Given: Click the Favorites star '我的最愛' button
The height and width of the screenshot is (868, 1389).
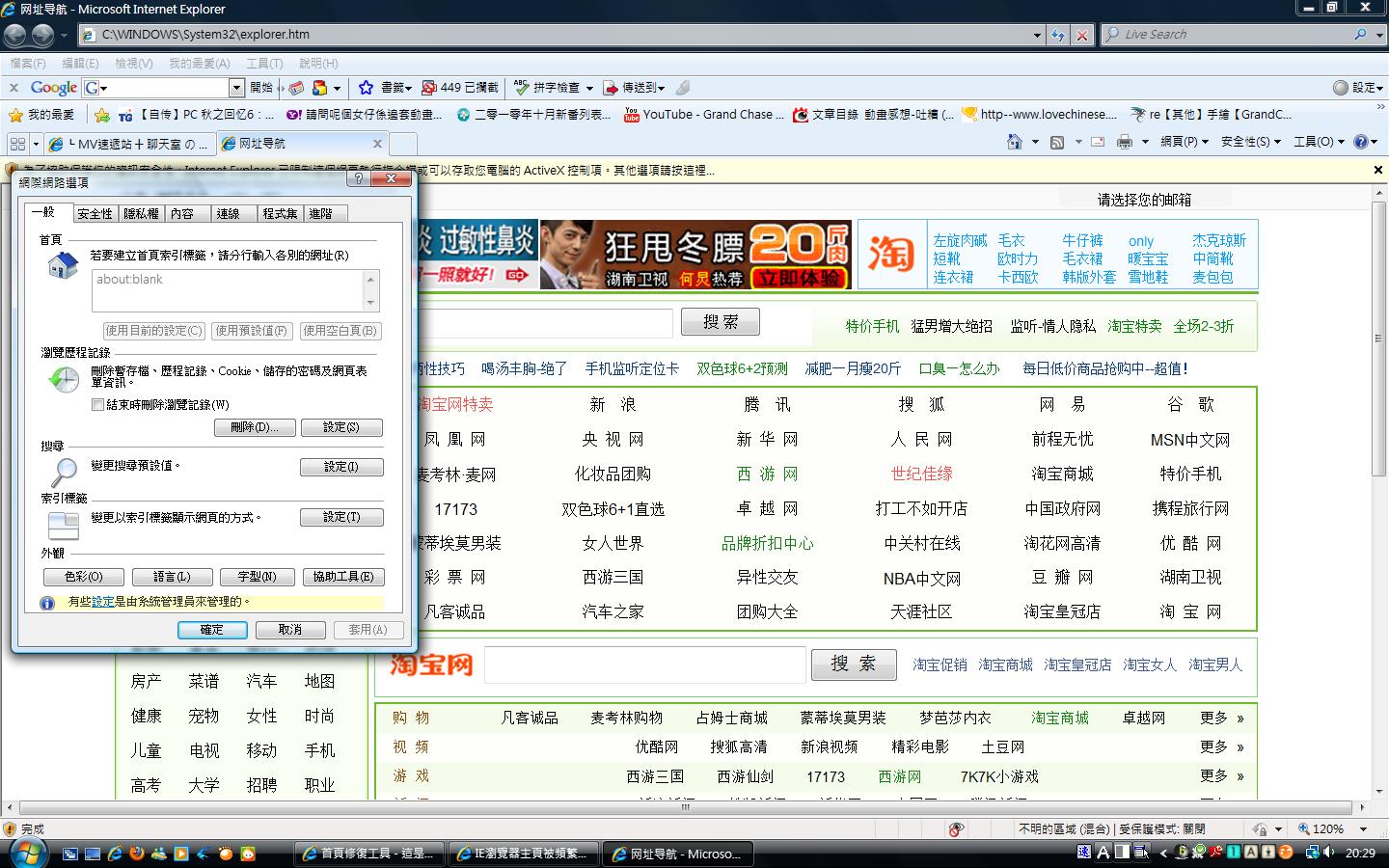Looking at the screenshot, I should (41, 115).
